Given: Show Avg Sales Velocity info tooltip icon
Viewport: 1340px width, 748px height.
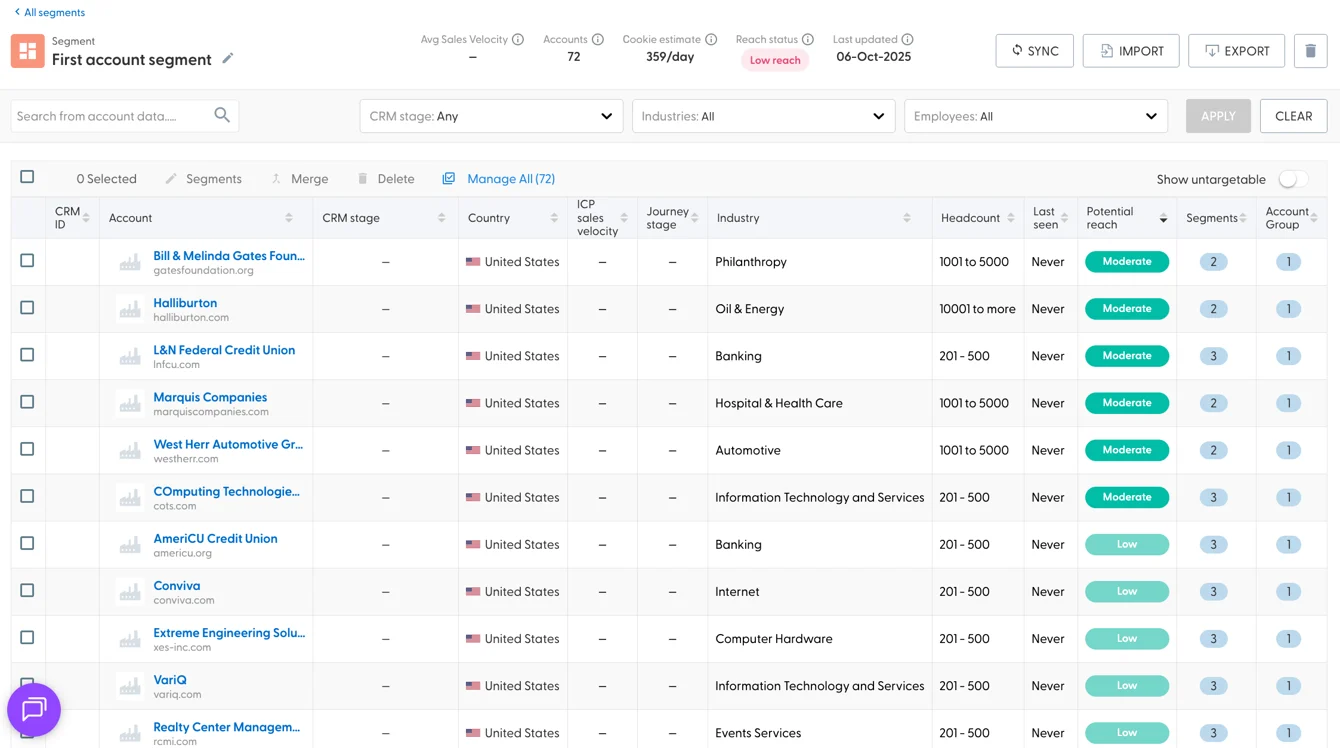Looking at the screenshot, I should [518, 40].
